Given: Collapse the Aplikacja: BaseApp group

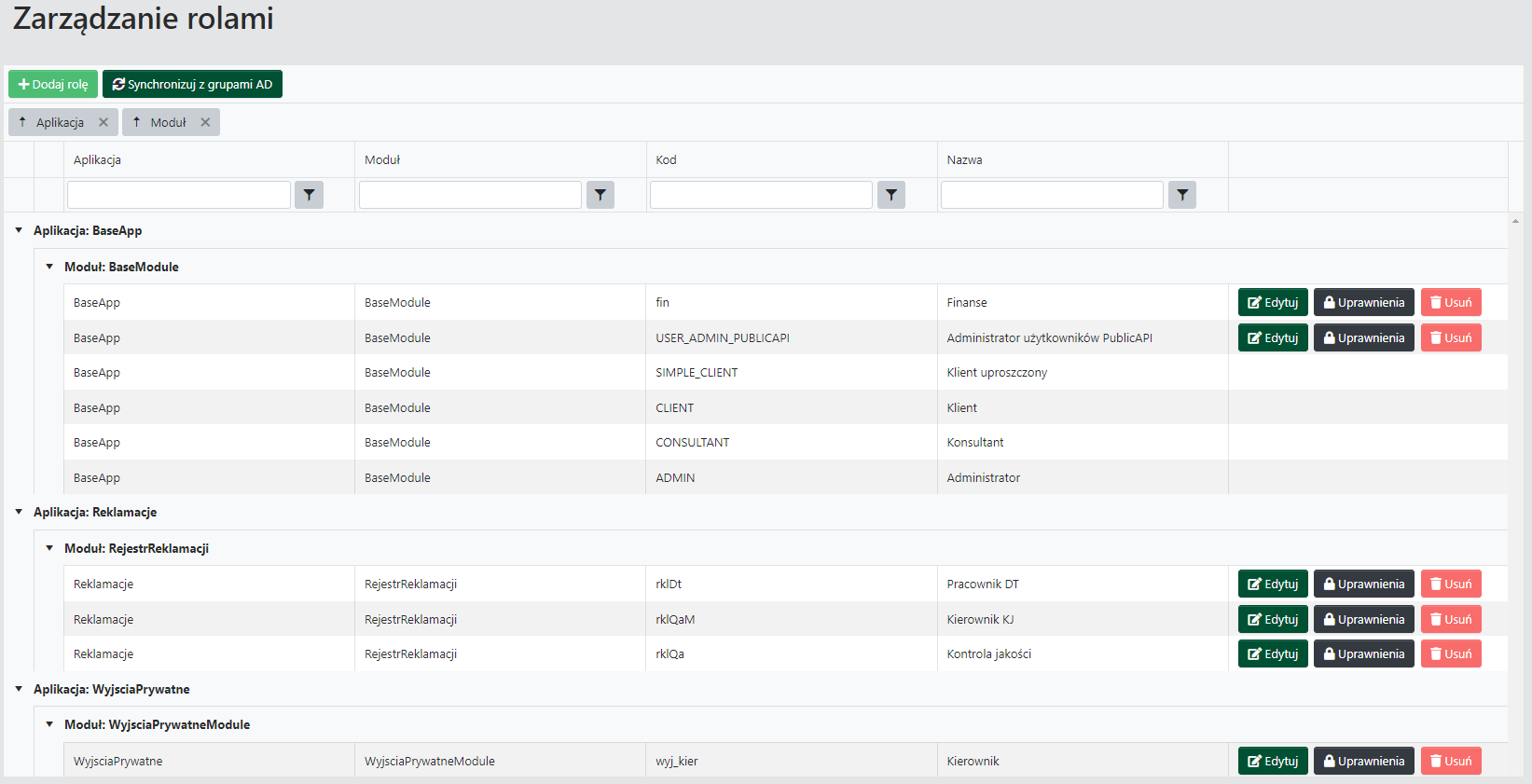Looking at the screenshot, I should pos(19,230).
